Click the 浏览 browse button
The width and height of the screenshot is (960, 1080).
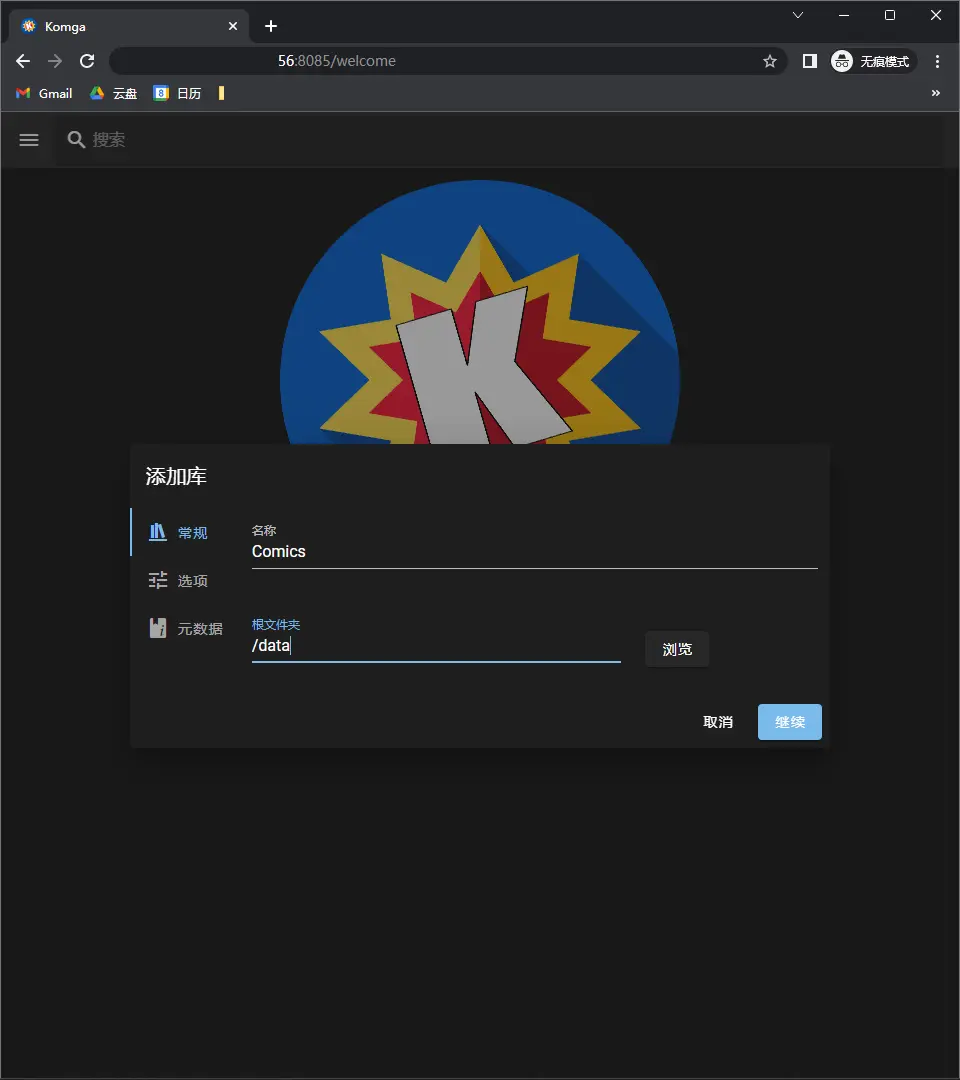(x=677, y=650)
